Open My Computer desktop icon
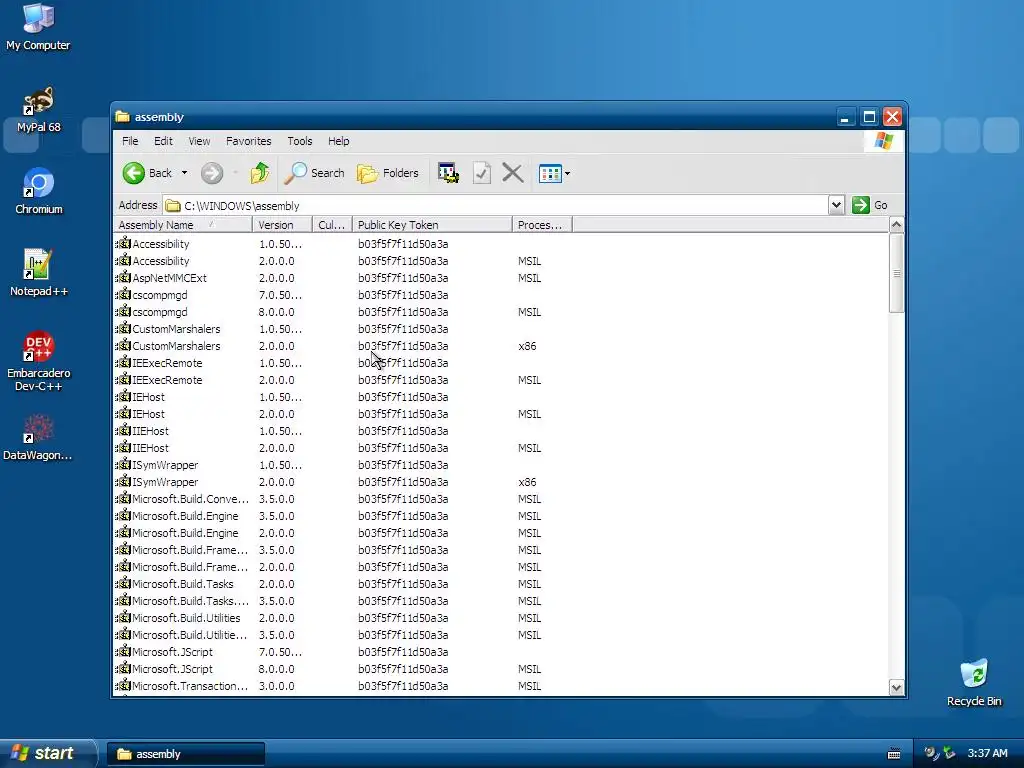 coord(38,27)
